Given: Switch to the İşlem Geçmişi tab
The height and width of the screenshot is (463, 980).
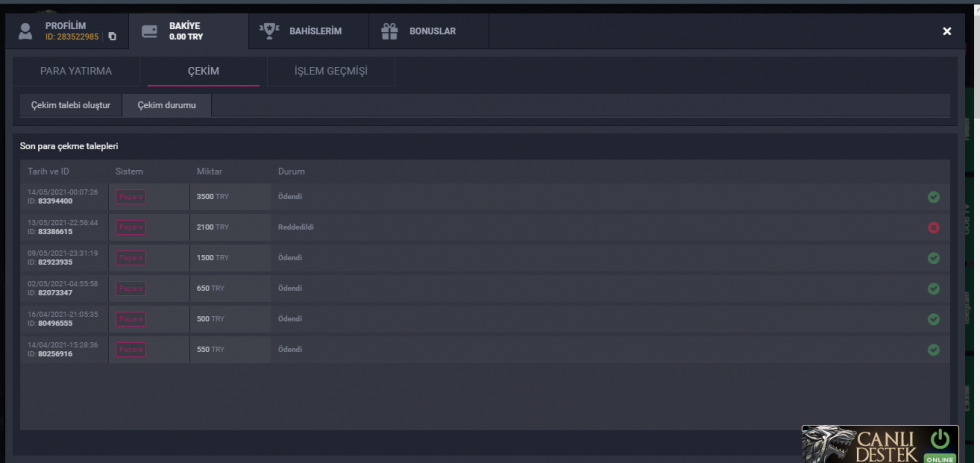Looking at the screenshot, I should (330, 71).
